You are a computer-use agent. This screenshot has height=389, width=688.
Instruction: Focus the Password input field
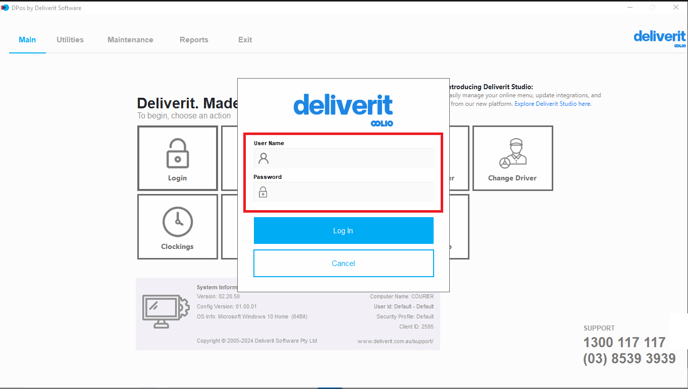(x=344, y=192)
